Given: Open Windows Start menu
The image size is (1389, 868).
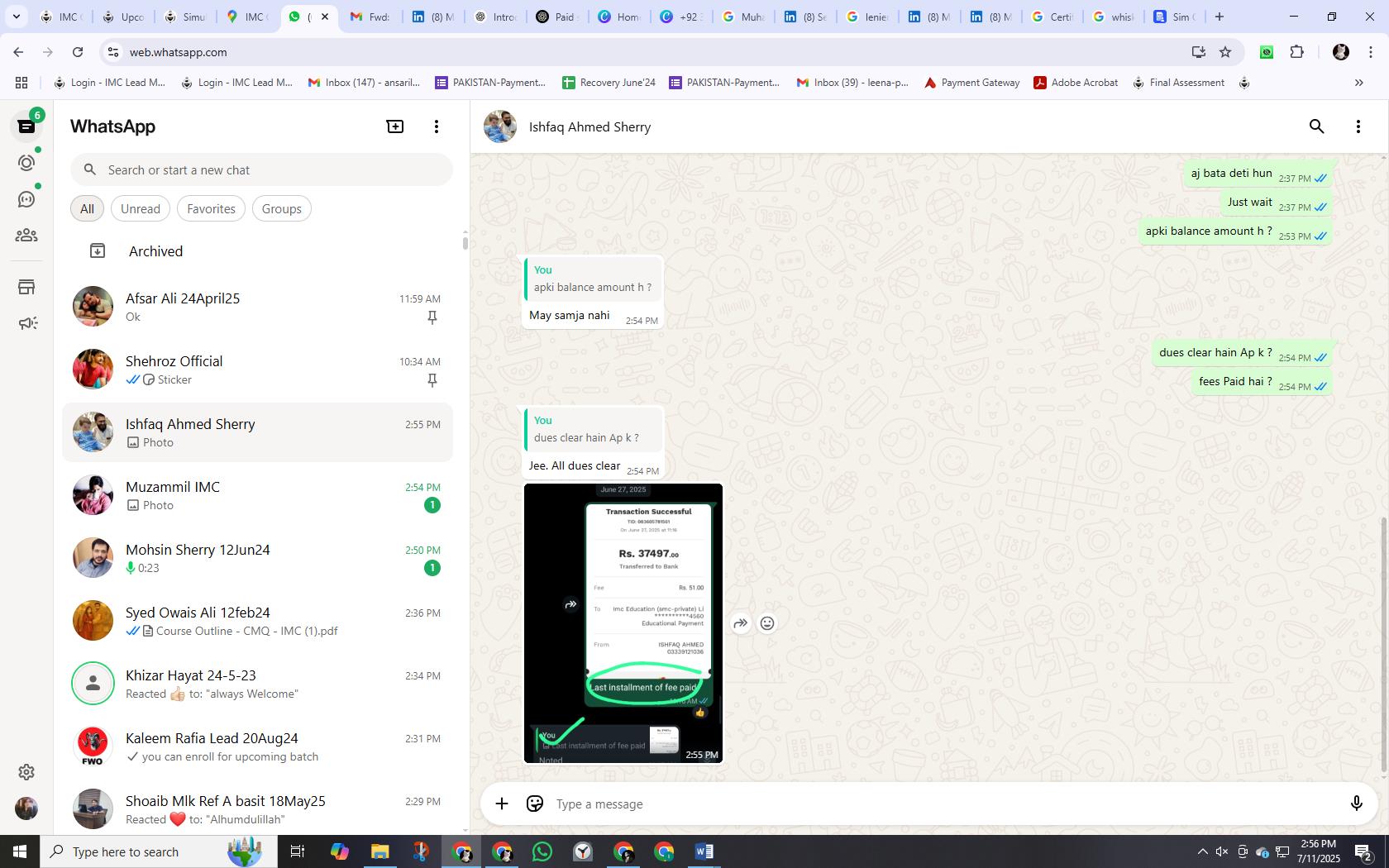Looking at the screenshot, I should pyautogui.click(x=20, y=851).
